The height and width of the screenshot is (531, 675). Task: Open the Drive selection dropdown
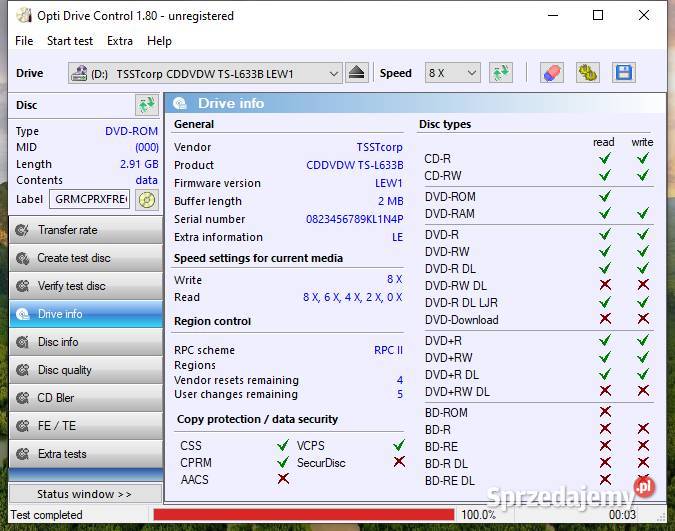[x=205, y=73]
